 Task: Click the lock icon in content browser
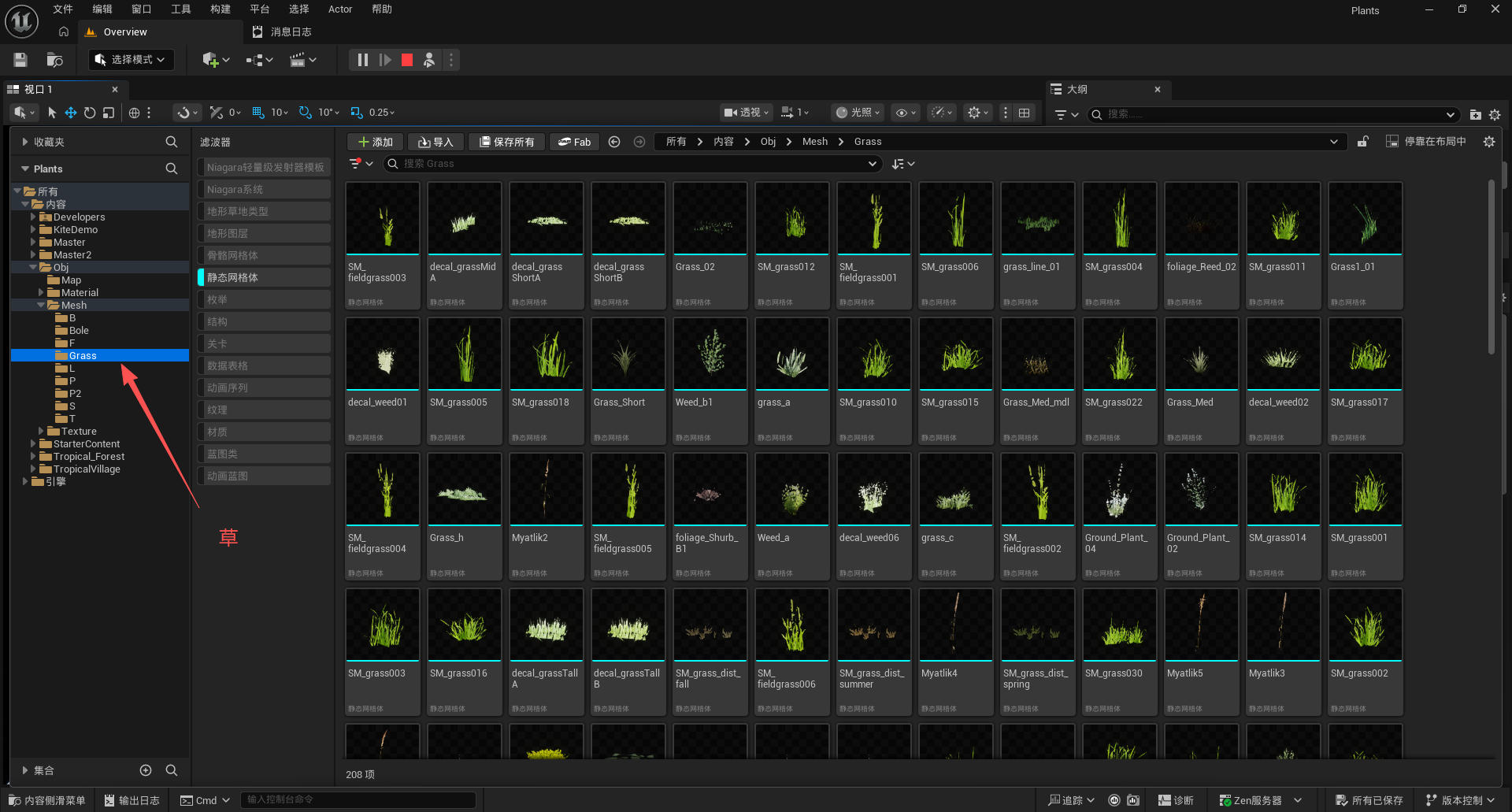(x=1363, y=142)
